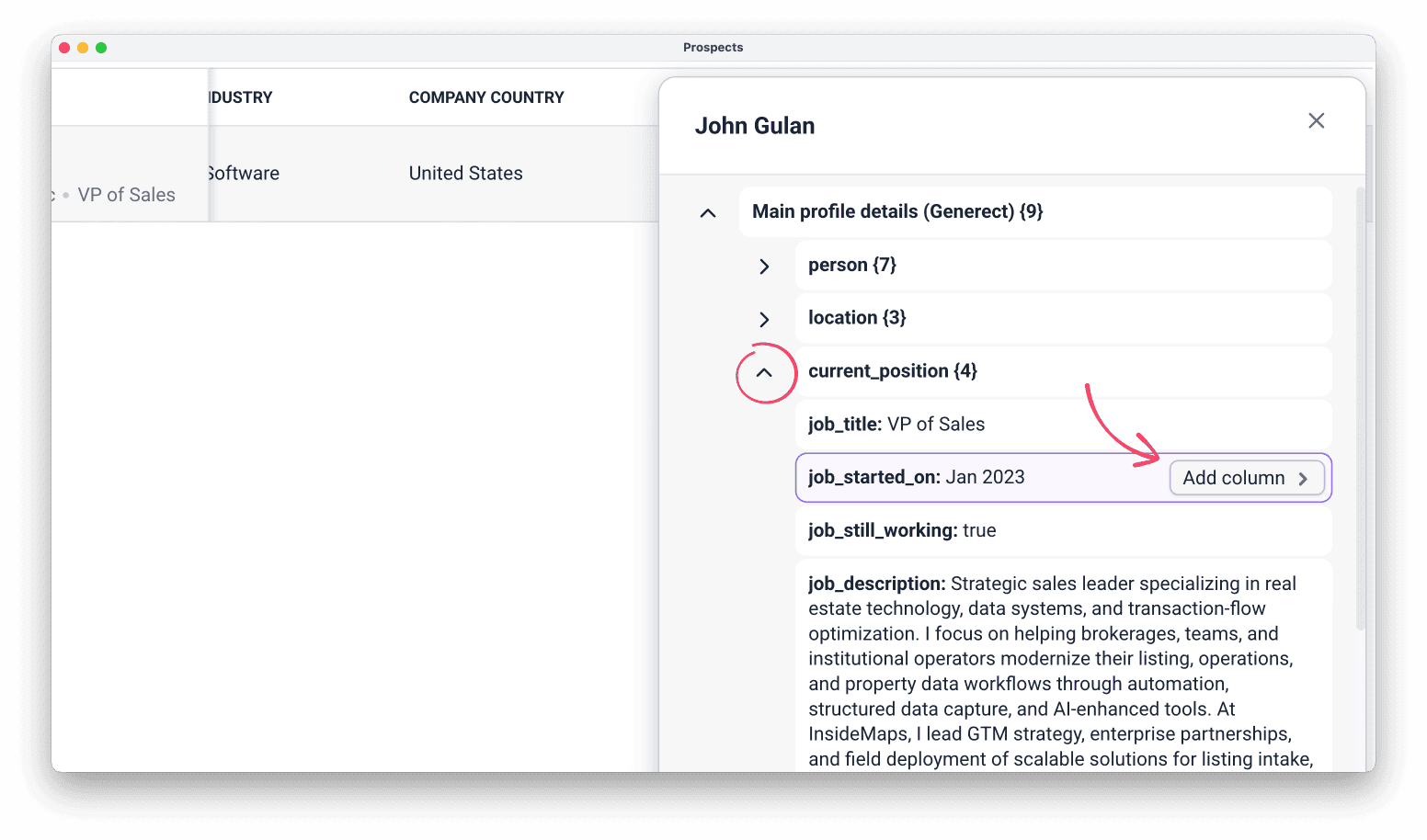This screenshot has height=840, width=1427.
Task: Collapse the current_position {4} node
Action: (x=764, y=372)
